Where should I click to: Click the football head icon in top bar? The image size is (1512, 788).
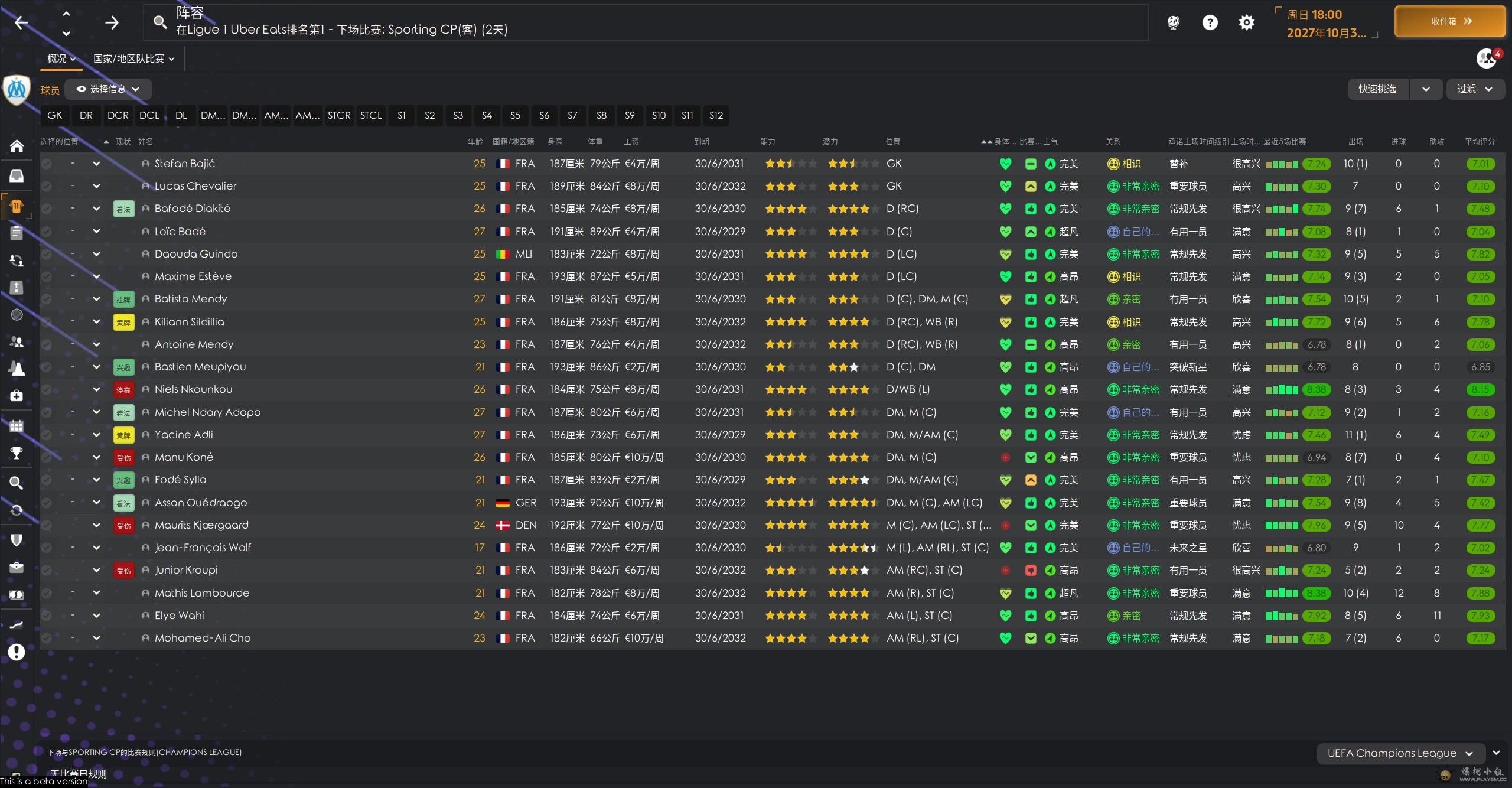point(1173,22)
